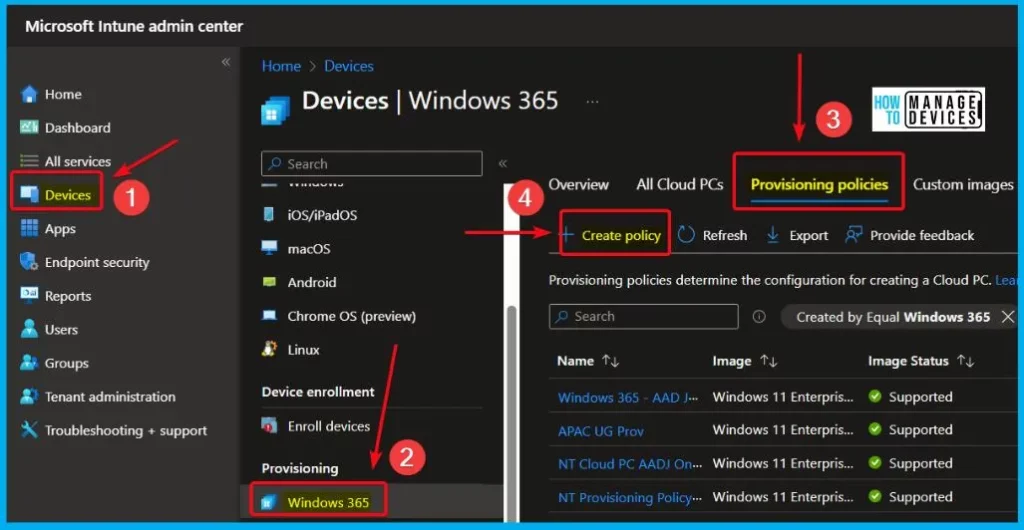Image resolution: width=1024 pixels, height=530 pixels.
Task: Select iOS/iPadOS platform
Action: click(x=310, y=215)
